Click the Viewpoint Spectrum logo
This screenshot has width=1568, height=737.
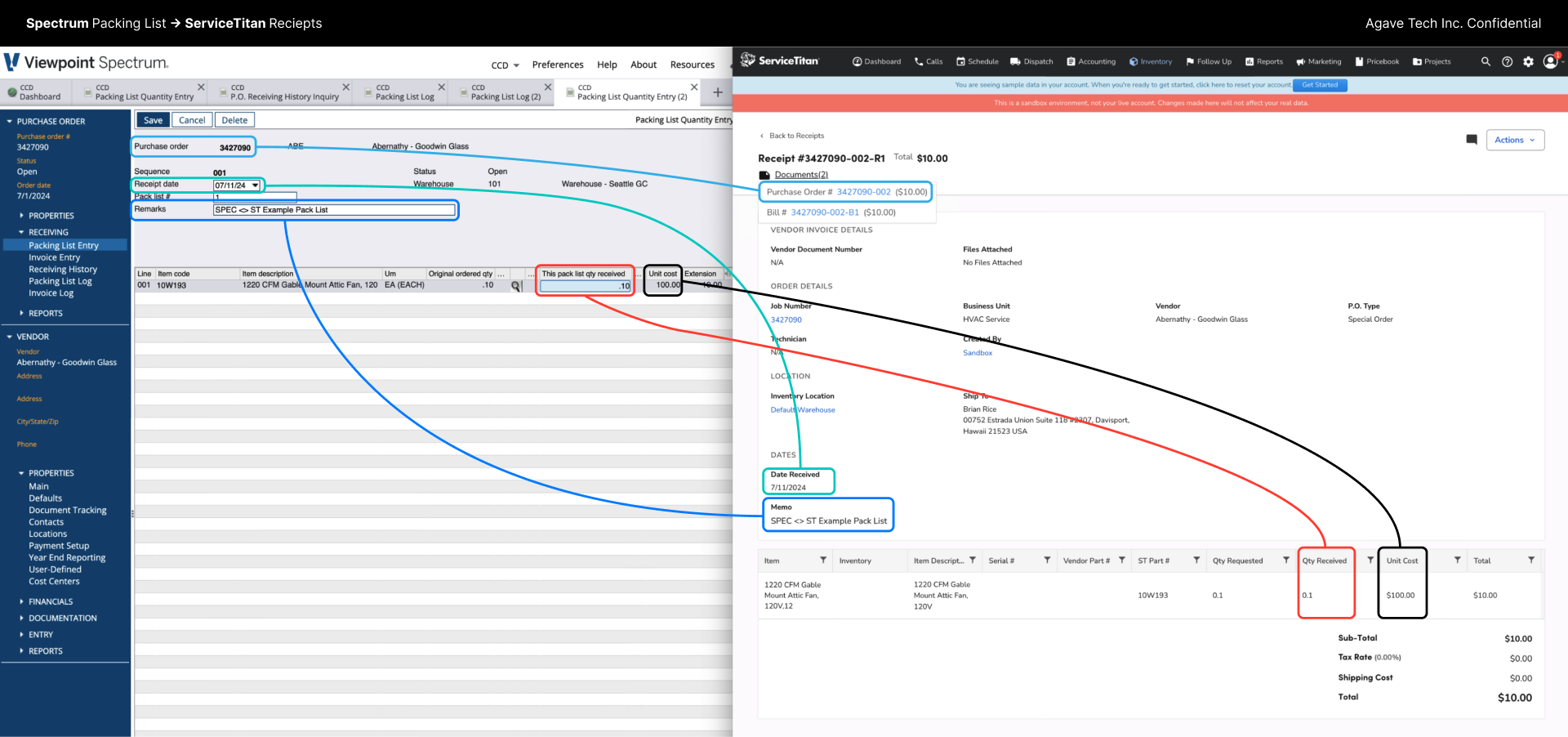point(87,63)
